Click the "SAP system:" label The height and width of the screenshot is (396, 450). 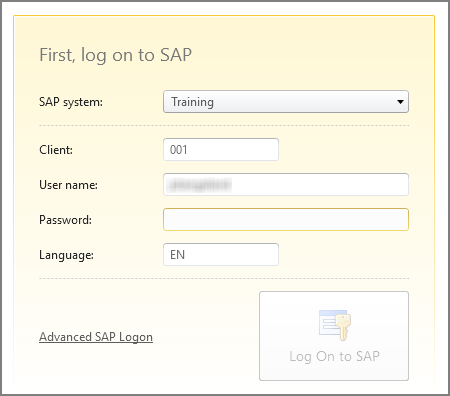click(71, 102)
